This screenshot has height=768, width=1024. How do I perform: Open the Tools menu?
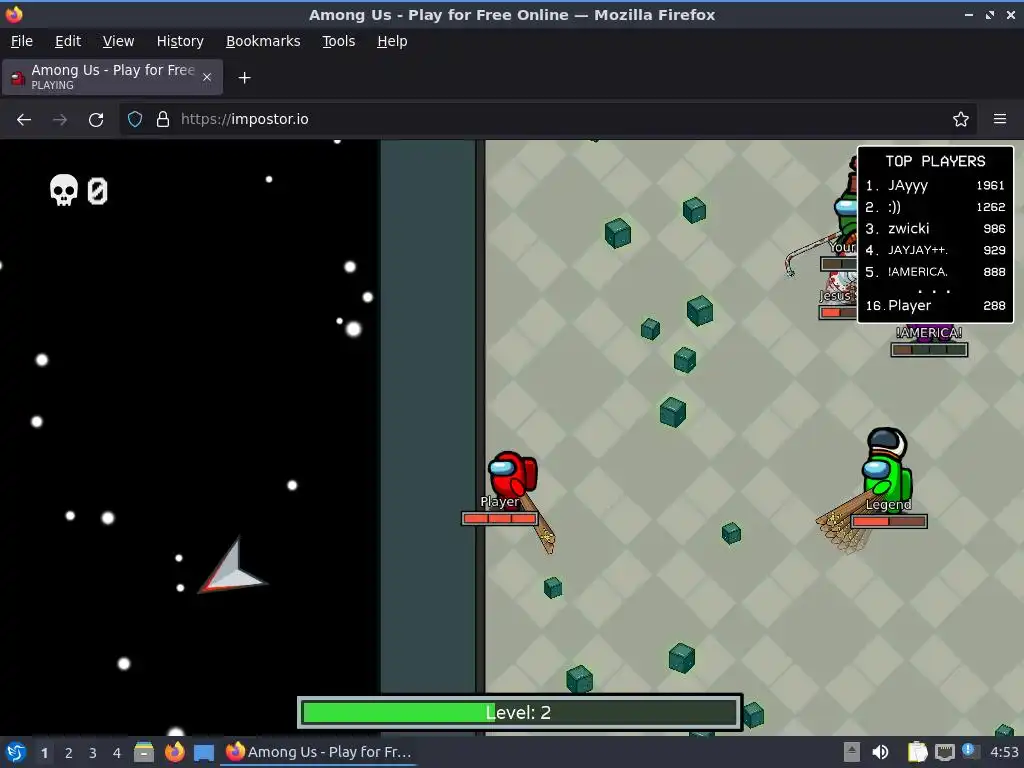338,41
